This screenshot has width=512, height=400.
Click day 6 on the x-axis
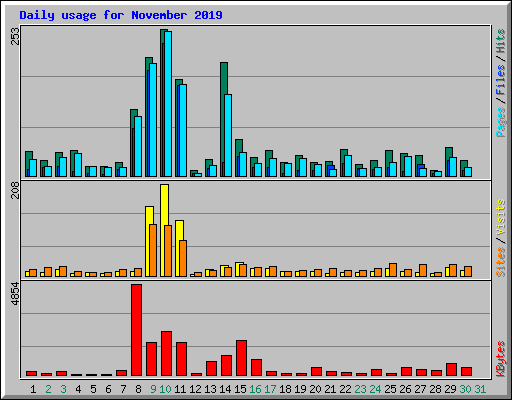[108, 389]
